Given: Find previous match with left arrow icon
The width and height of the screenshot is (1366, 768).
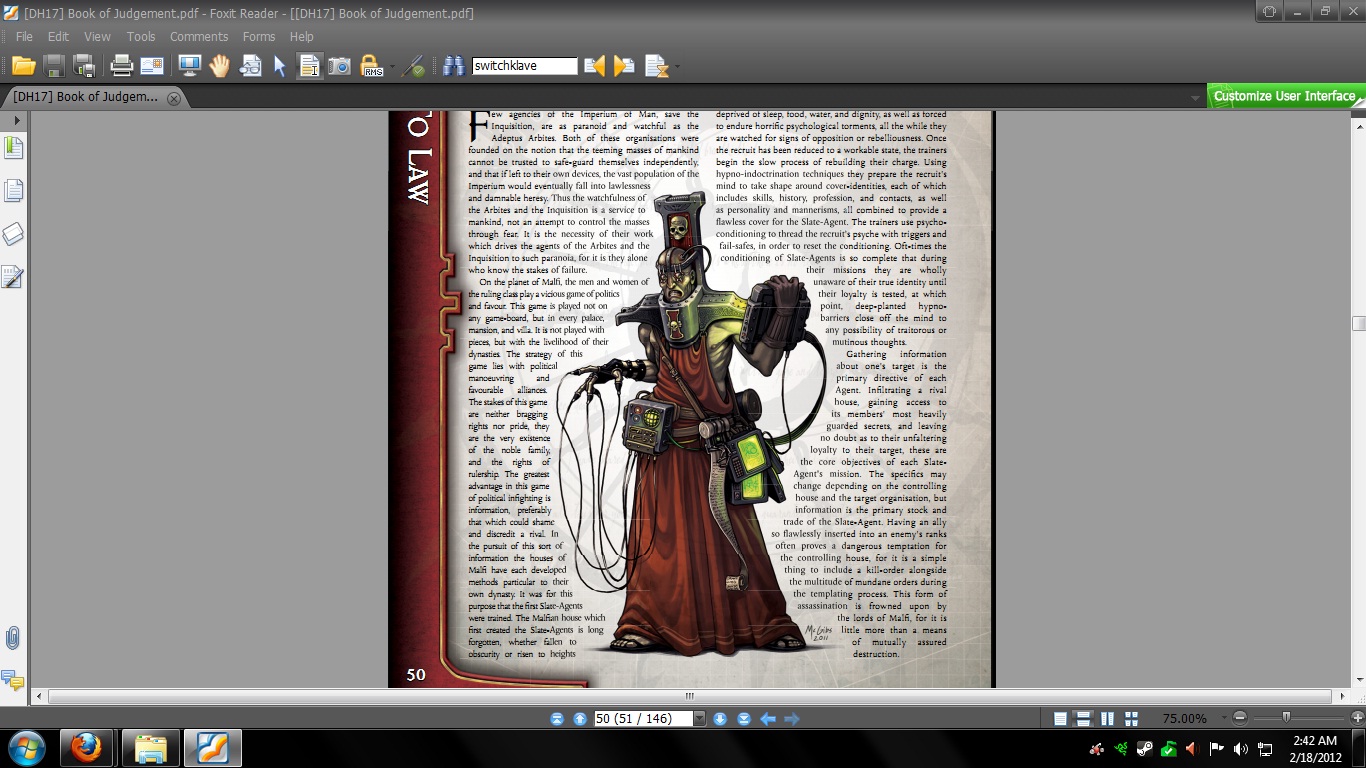Looking at the screenshot, I should click(595, 66).
